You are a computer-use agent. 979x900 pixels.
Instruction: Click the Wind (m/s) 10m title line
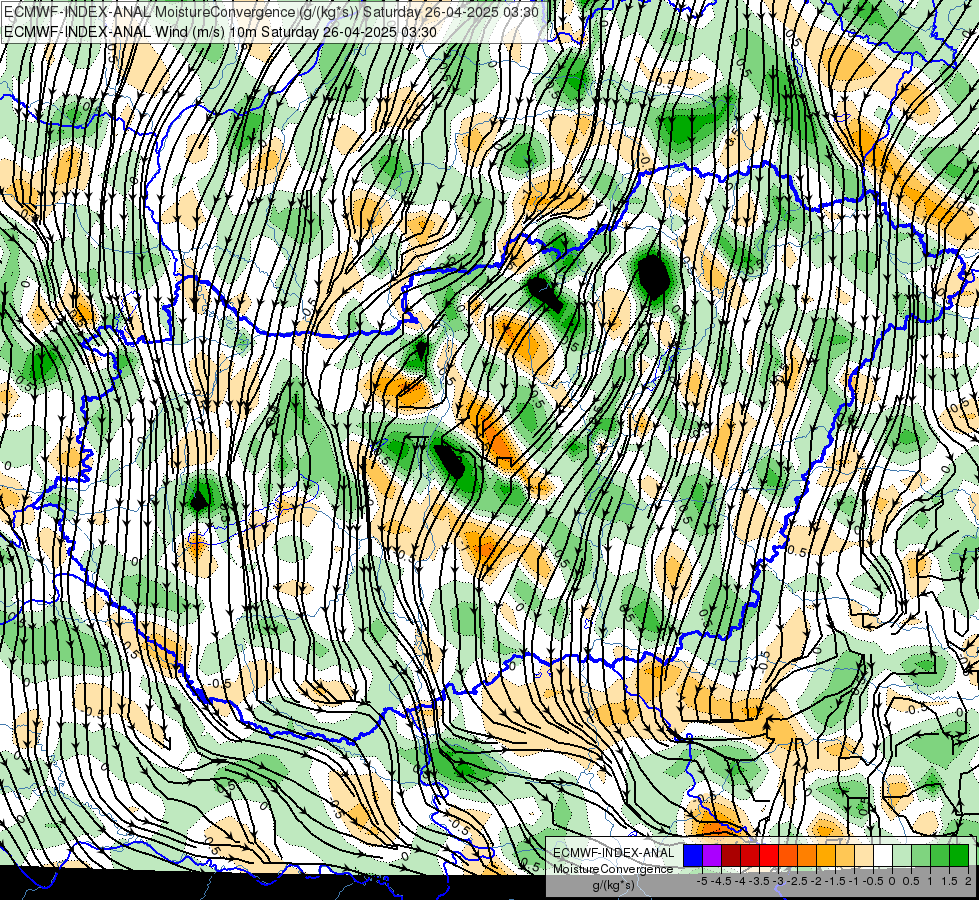pyautogui.click(x=220, y=32)
